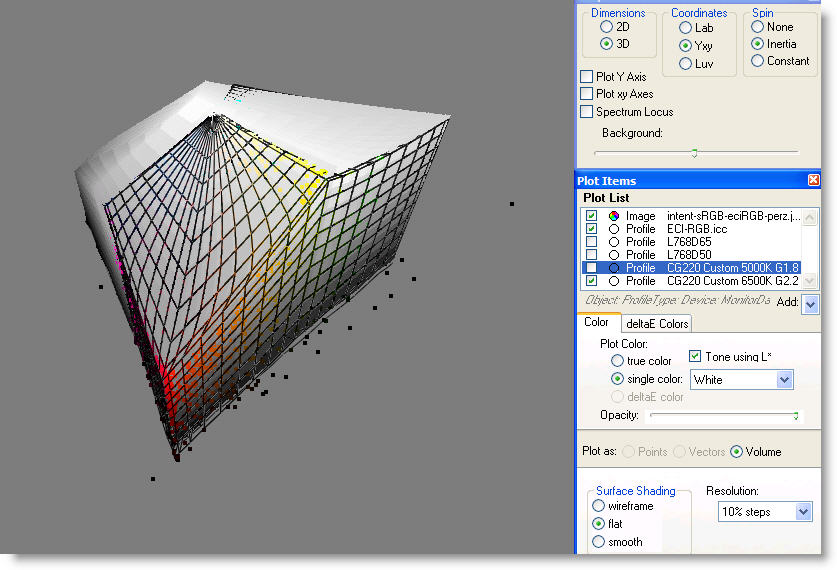
Task: Set Spin to Constant
Action: pyautogui.click(x=758, y=61)
